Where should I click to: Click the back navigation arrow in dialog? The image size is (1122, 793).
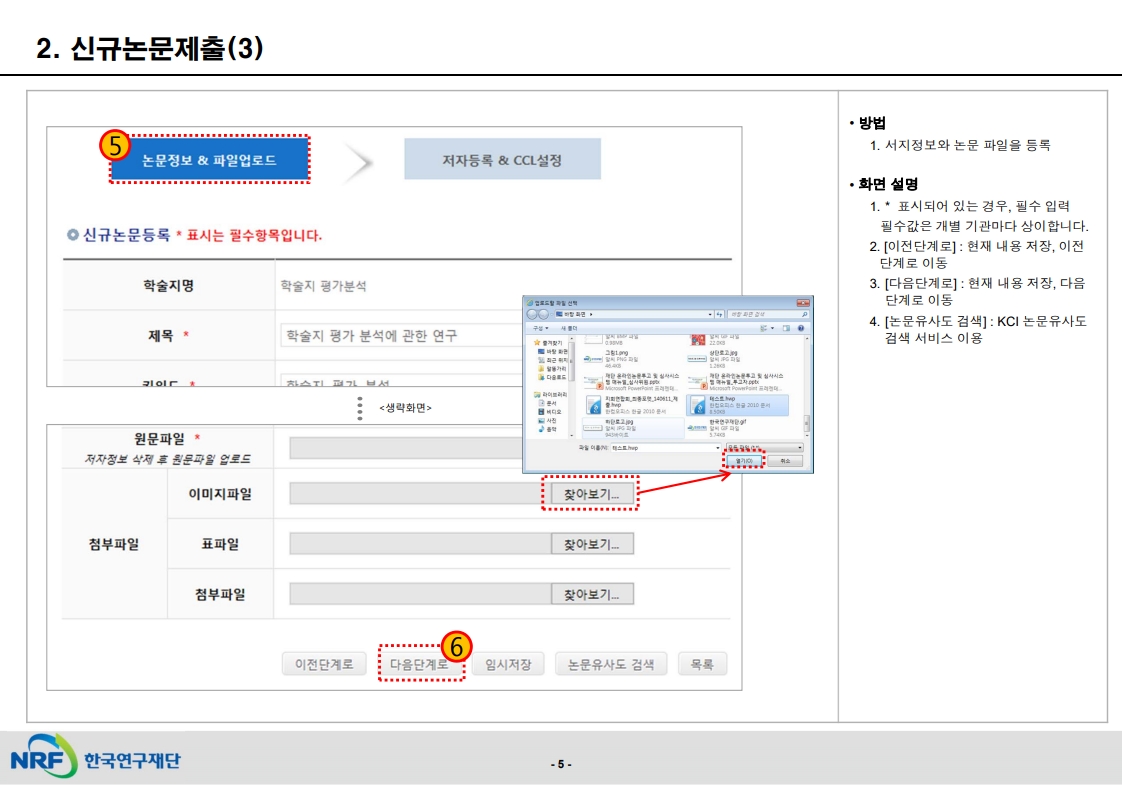(x=532, y=314)
